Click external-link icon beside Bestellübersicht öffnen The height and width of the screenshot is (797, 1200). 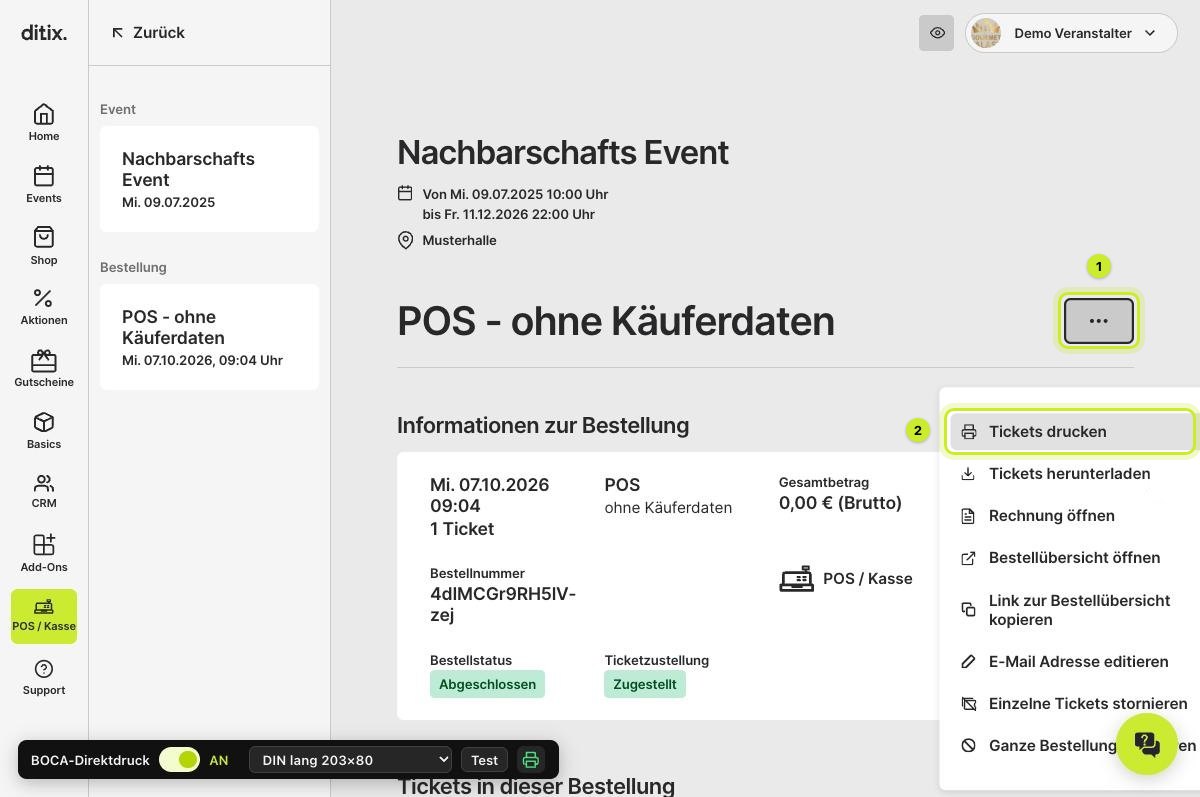pyautogui.click(x=968, y=558)
